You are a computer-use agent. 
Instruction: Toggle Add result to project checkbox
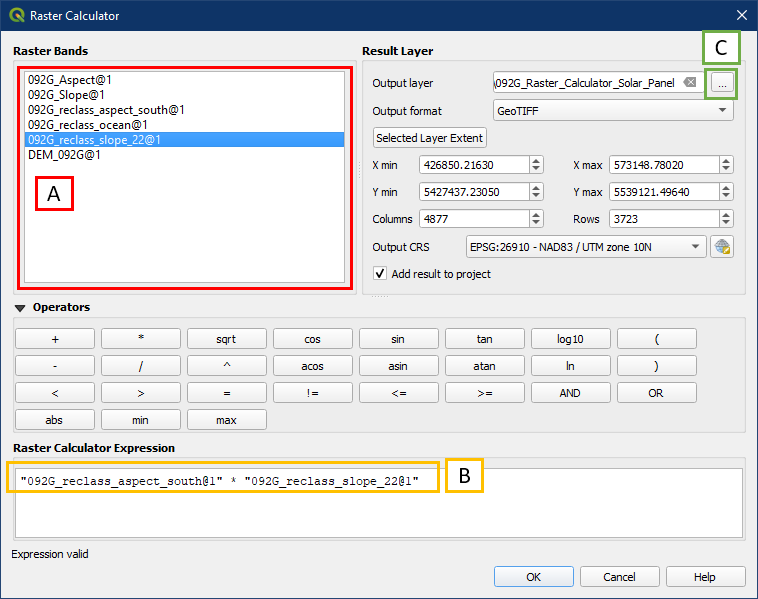pyautogui.click(x=380, y=274)
